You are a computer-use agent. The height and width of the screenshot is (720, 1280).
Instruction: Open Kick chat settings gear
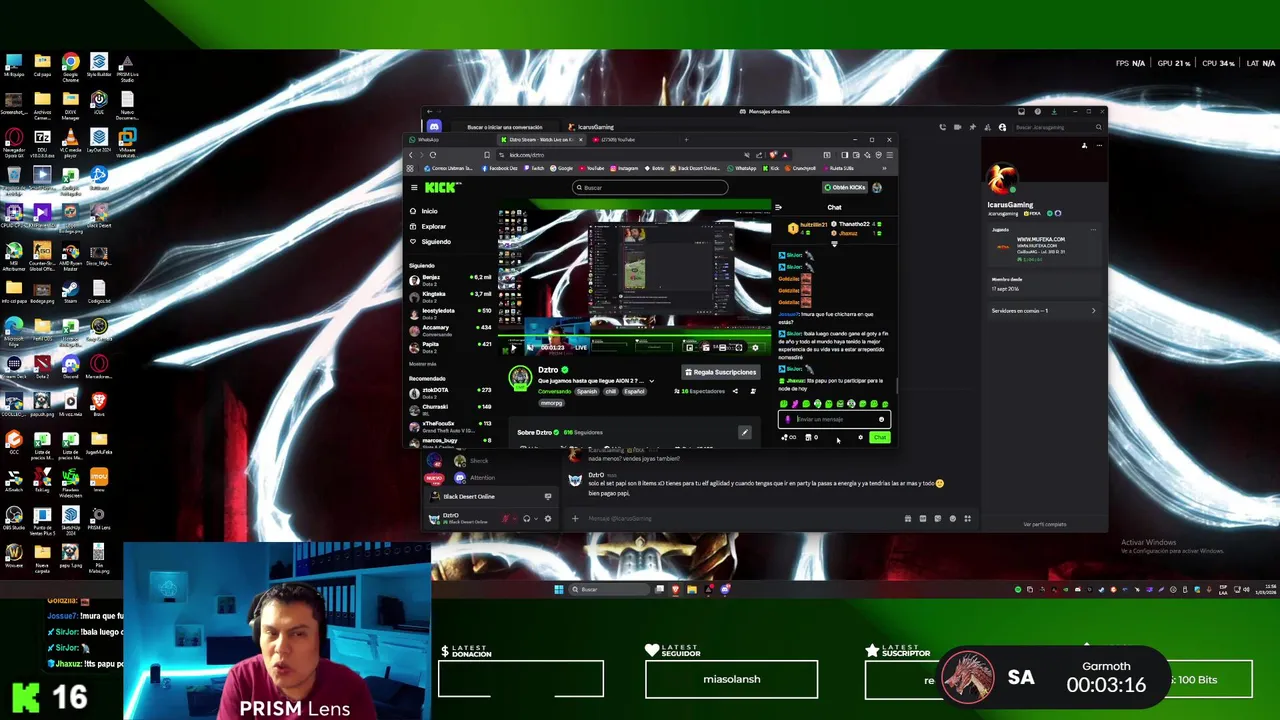pyautogui.click(x=860, y=437)
